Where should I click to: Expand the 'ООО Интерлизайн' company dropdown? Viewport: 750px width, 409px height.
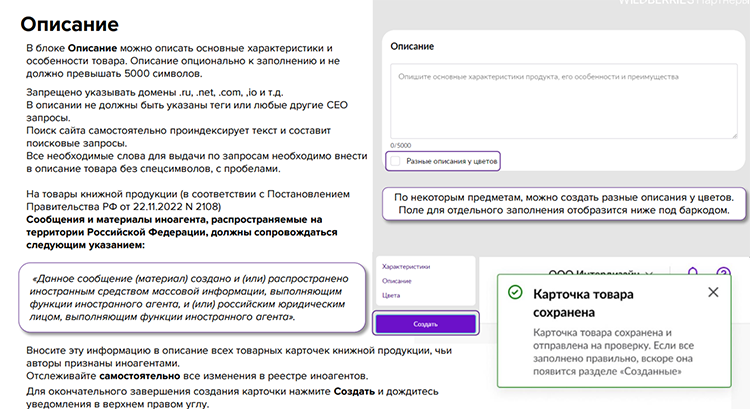[600, 273]
